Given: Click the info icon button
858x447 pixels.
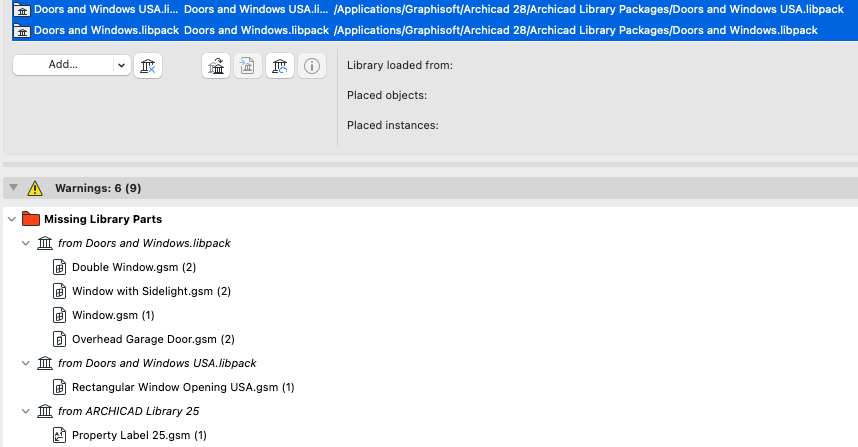Looking at the screenshot, I should pos(312,67).
